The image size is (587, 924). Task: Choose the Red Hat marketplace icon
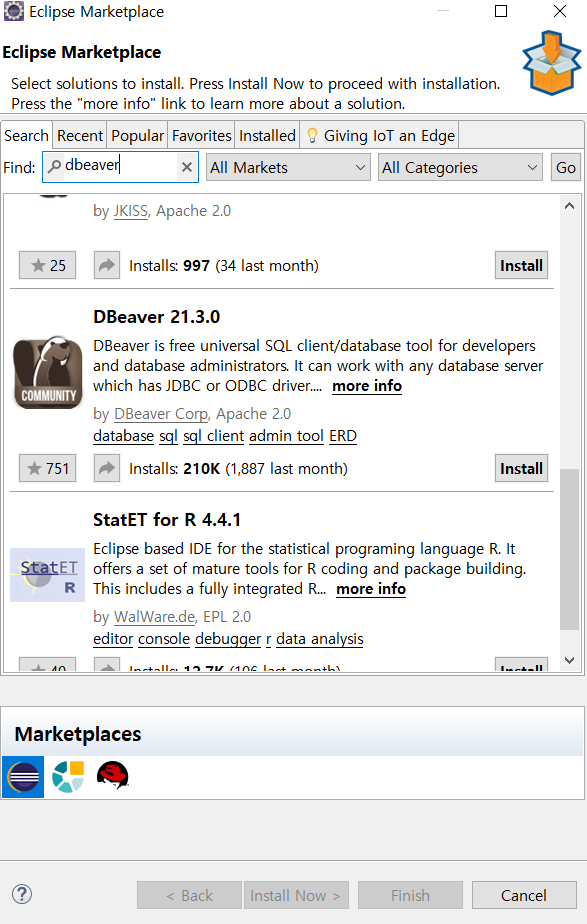point(113,776)
